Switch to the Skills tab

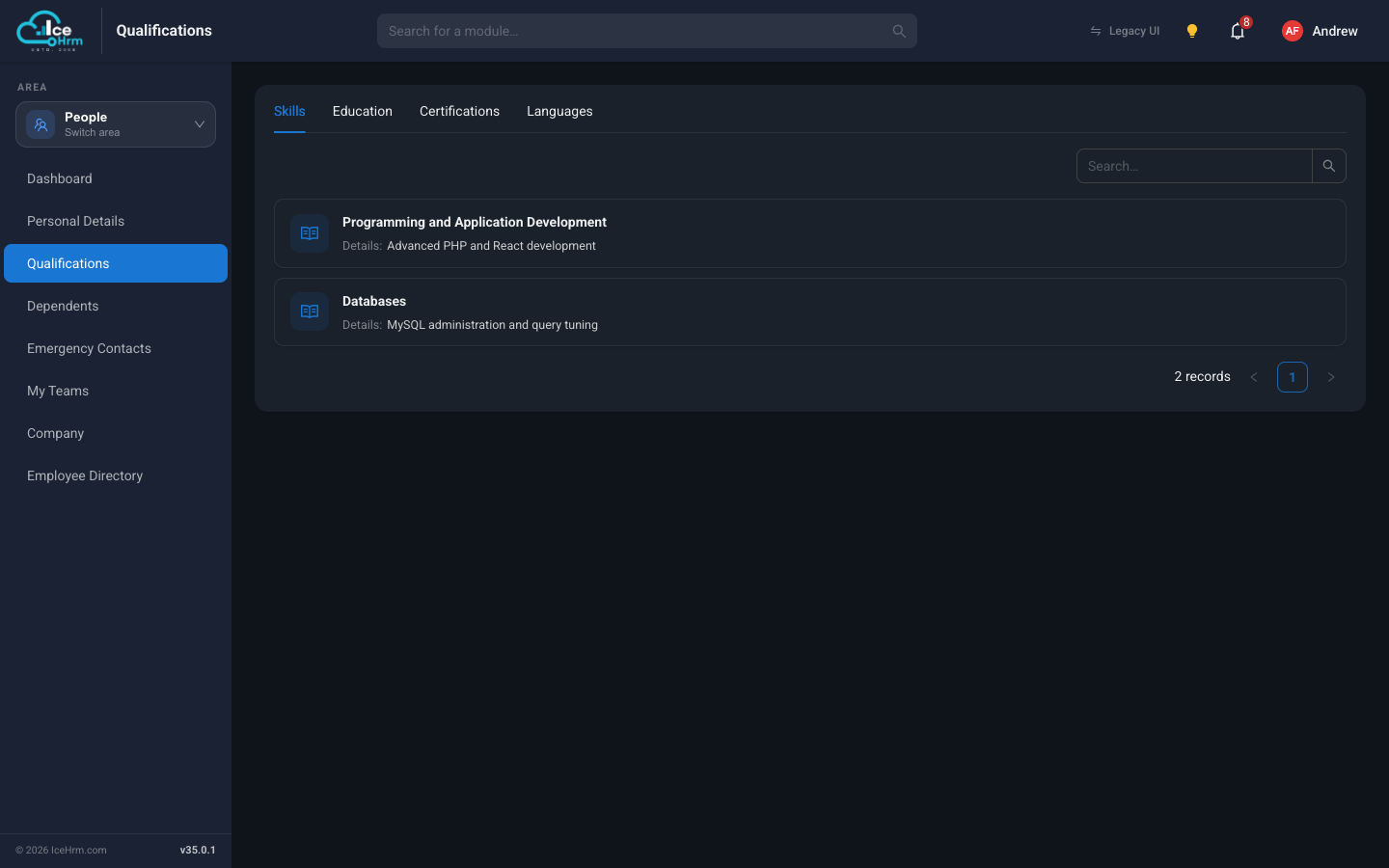[289, 111]
